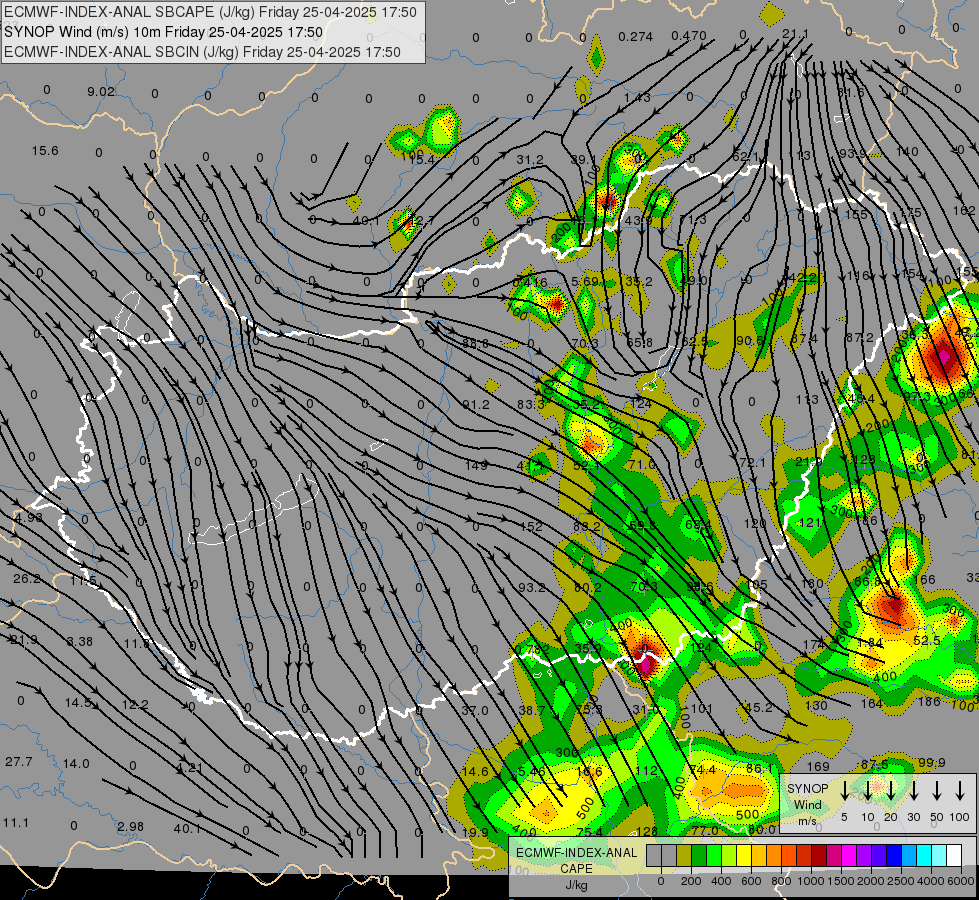979x900 pixels.
Task: Click the map value 8.38
Action: coord(80,641)
